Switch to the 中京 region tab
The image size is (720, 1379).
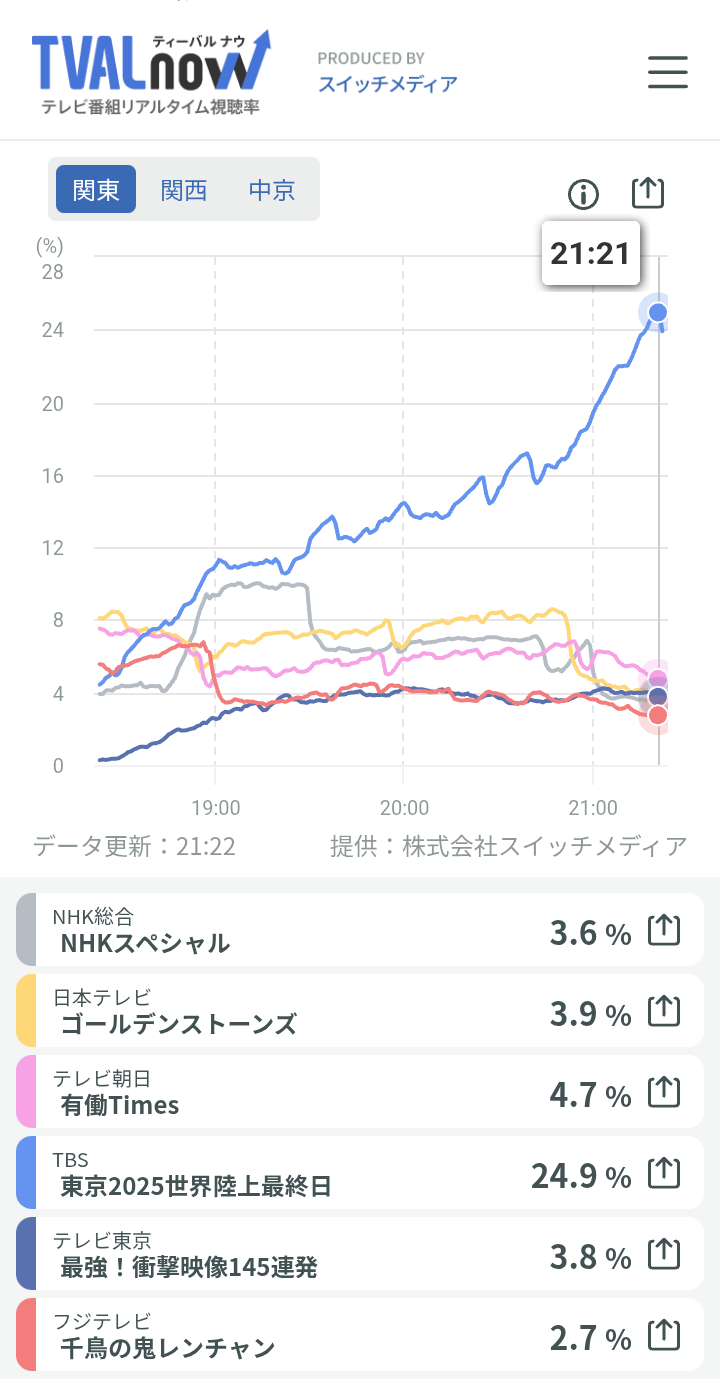coord(271,190)
